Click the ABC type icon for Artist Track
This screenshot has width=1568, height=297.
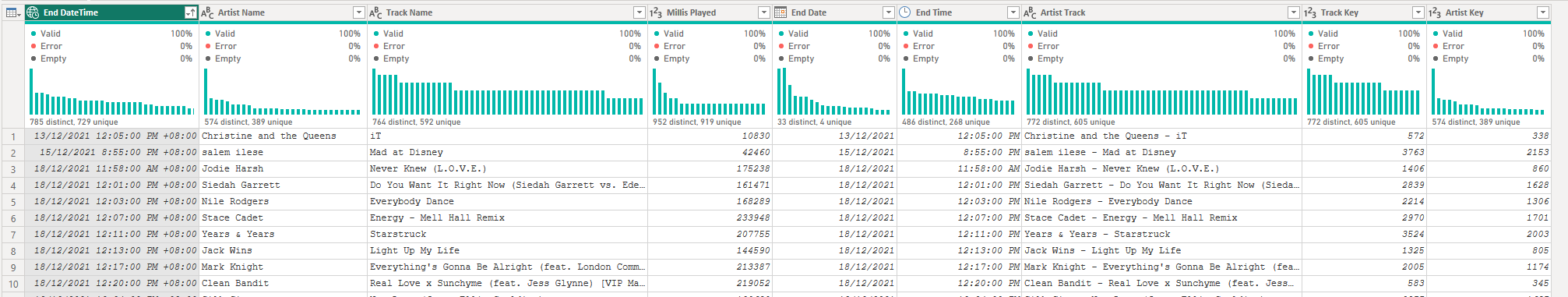[1030, 12]
